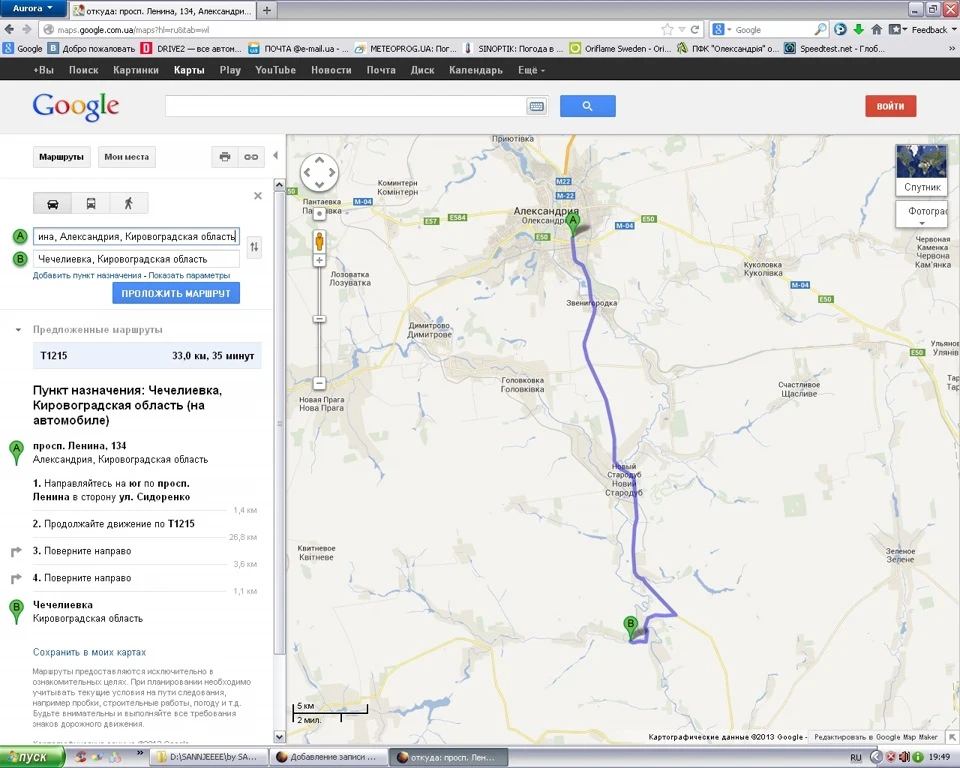960x768 pixels.
Task: Select driving mode car icon
Action: pyautogui.click(x=53, y=203)
